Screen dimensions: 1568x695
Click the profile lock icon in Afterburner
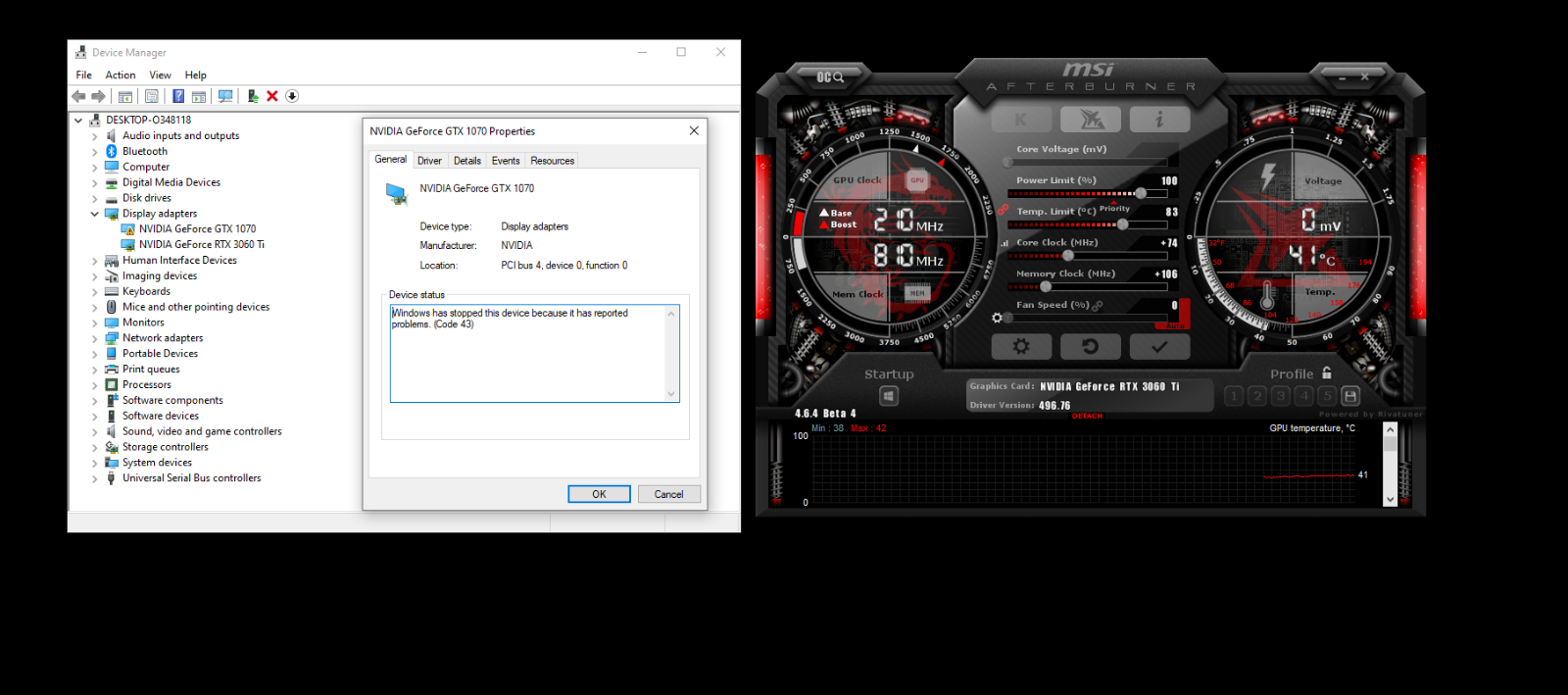1327,372
